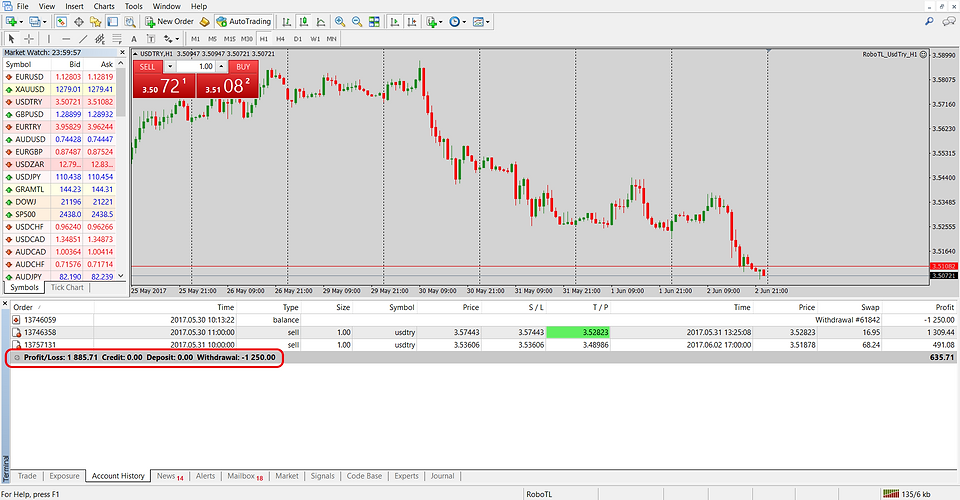Switch timeframe to M15
The image size is (960, 500).
point(230,39)
